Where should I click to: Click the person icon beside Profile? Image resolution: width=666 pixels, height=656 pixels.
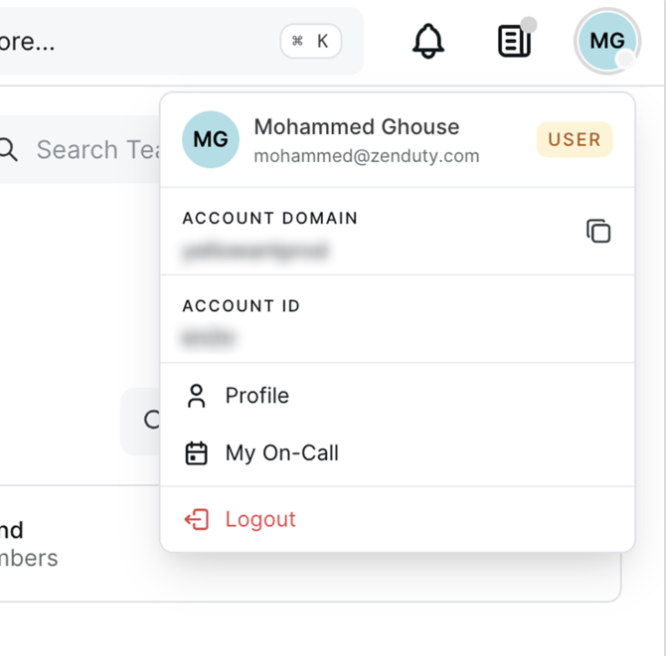click(x=197, y=396)
